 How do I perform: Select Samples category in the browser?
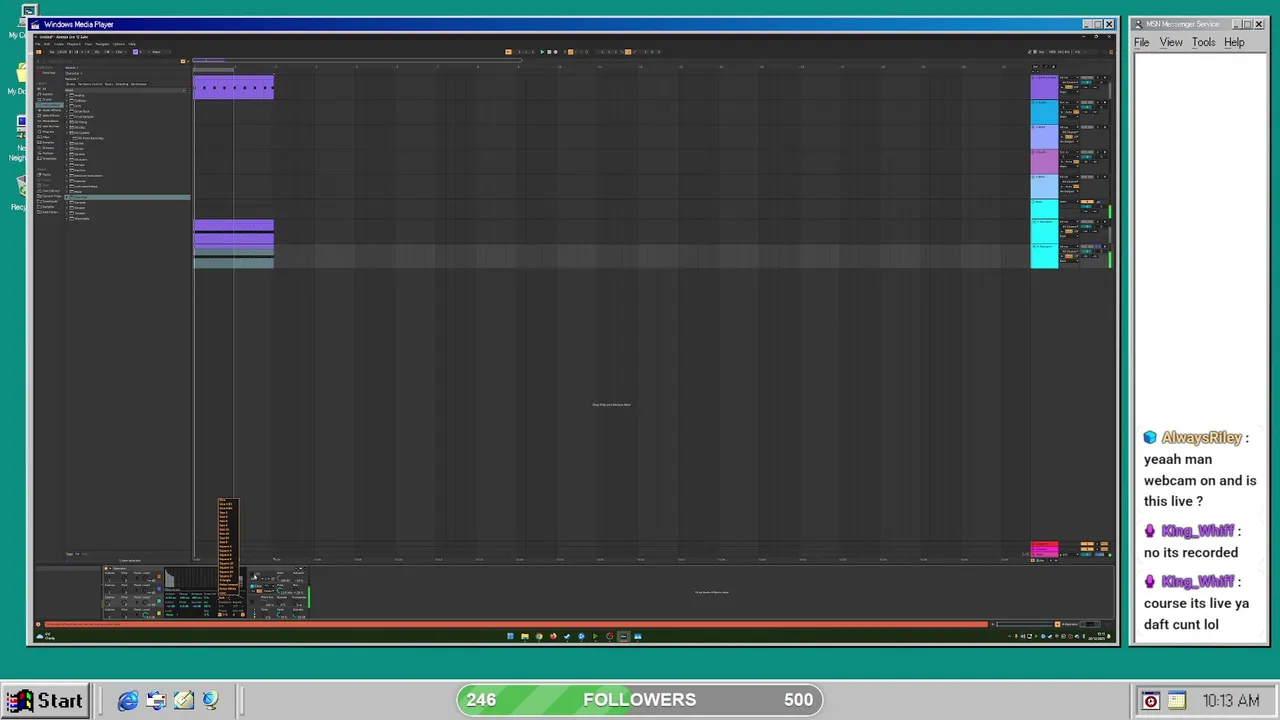point(47,142)
